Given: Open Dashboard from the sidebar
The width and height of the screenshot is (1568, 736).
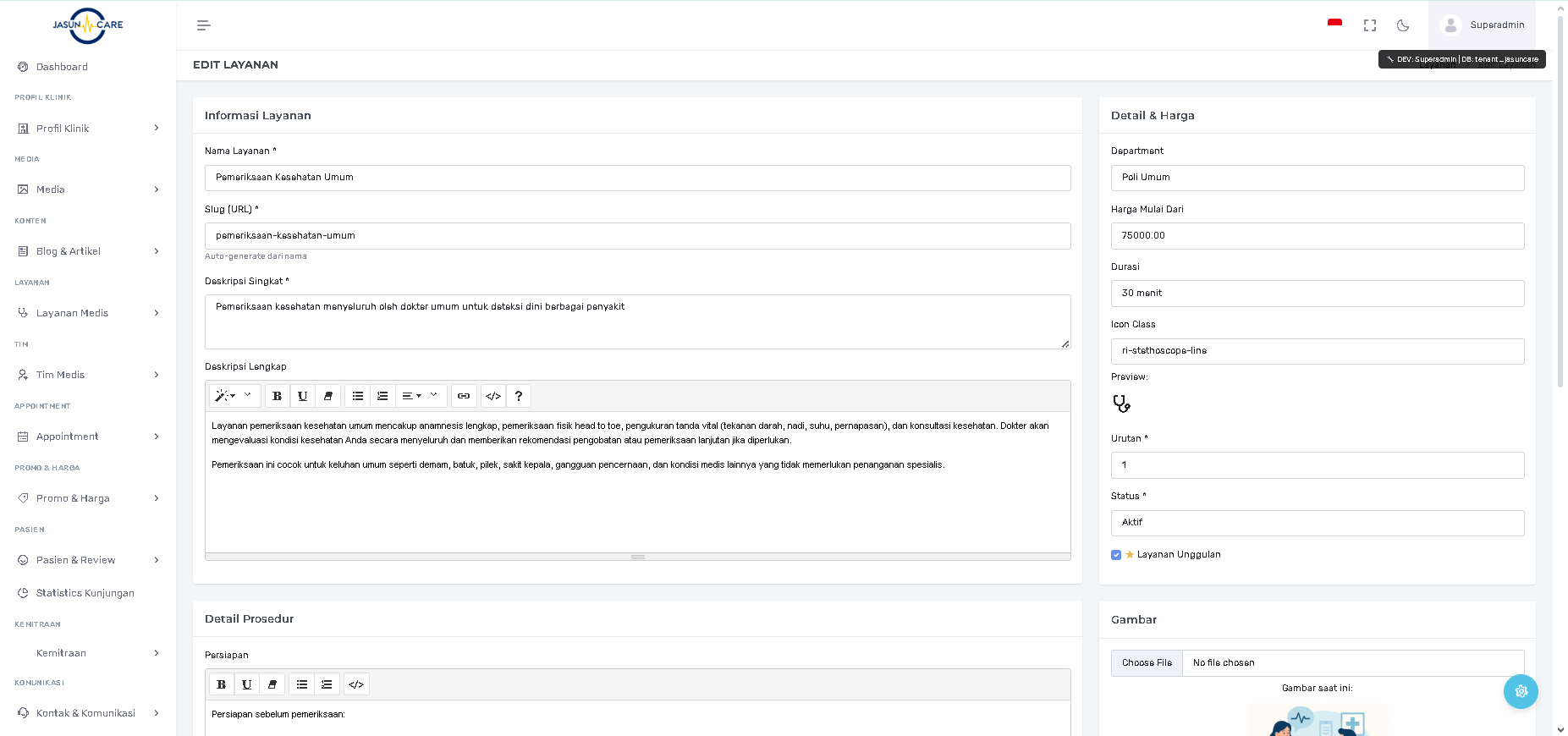Looking at the screenshot, I should tap(62, 67).
